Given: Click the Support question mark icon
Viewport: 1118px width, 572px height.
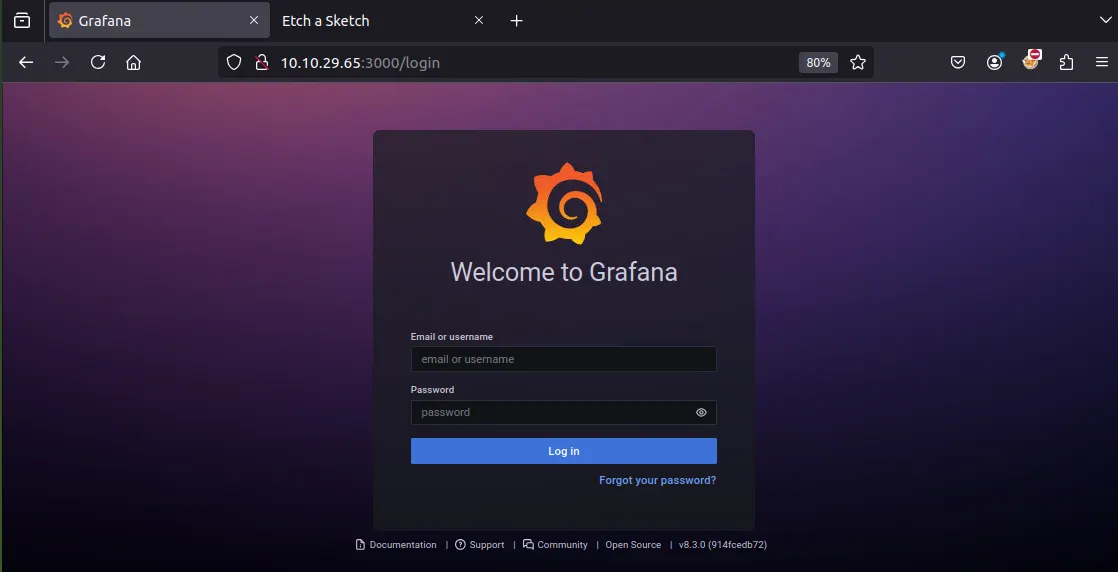Looking at the screenshot, I should (461, 544).
